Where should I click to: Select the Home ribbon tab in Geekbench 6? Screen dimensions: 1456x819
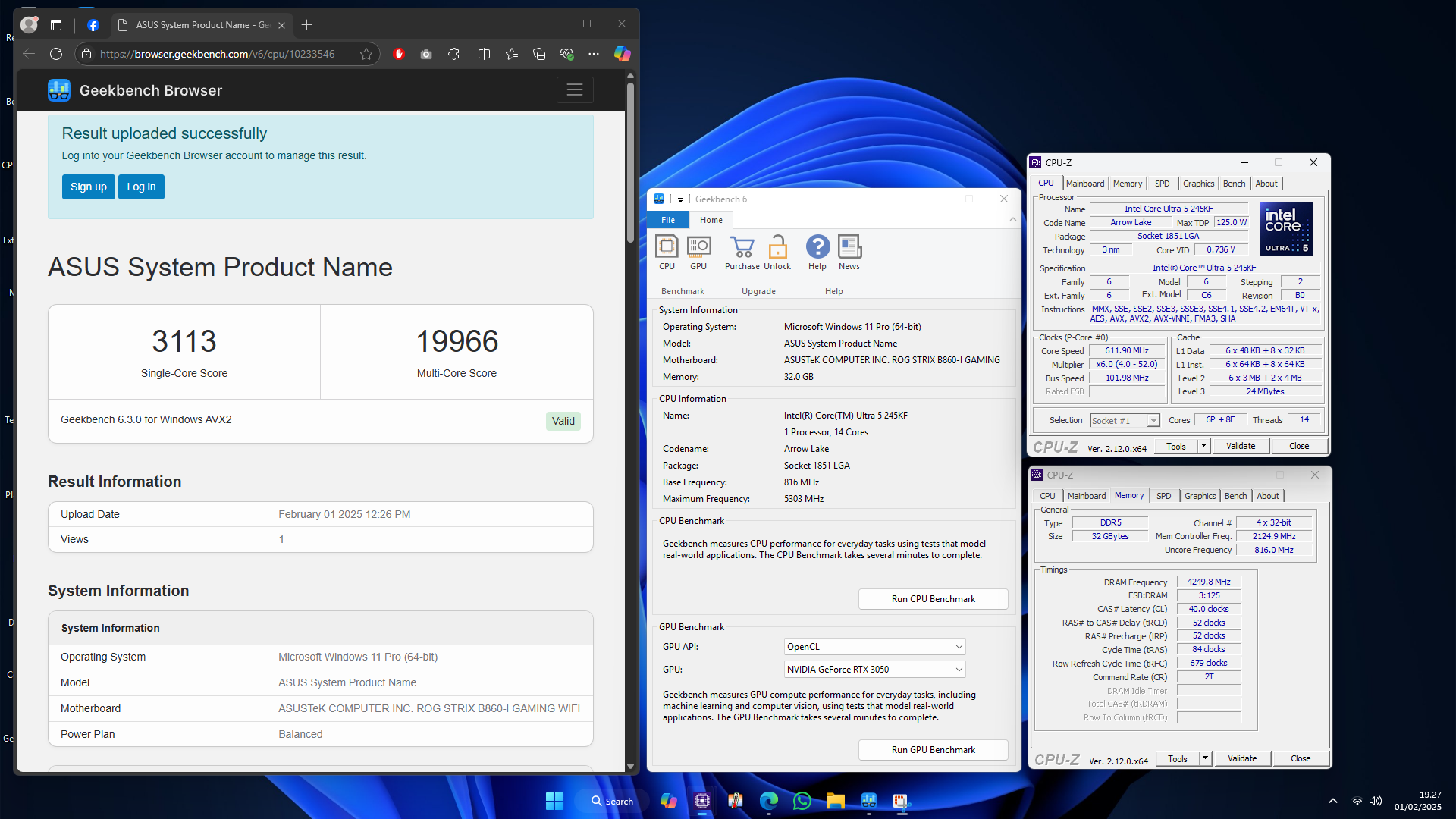point(711,220)
